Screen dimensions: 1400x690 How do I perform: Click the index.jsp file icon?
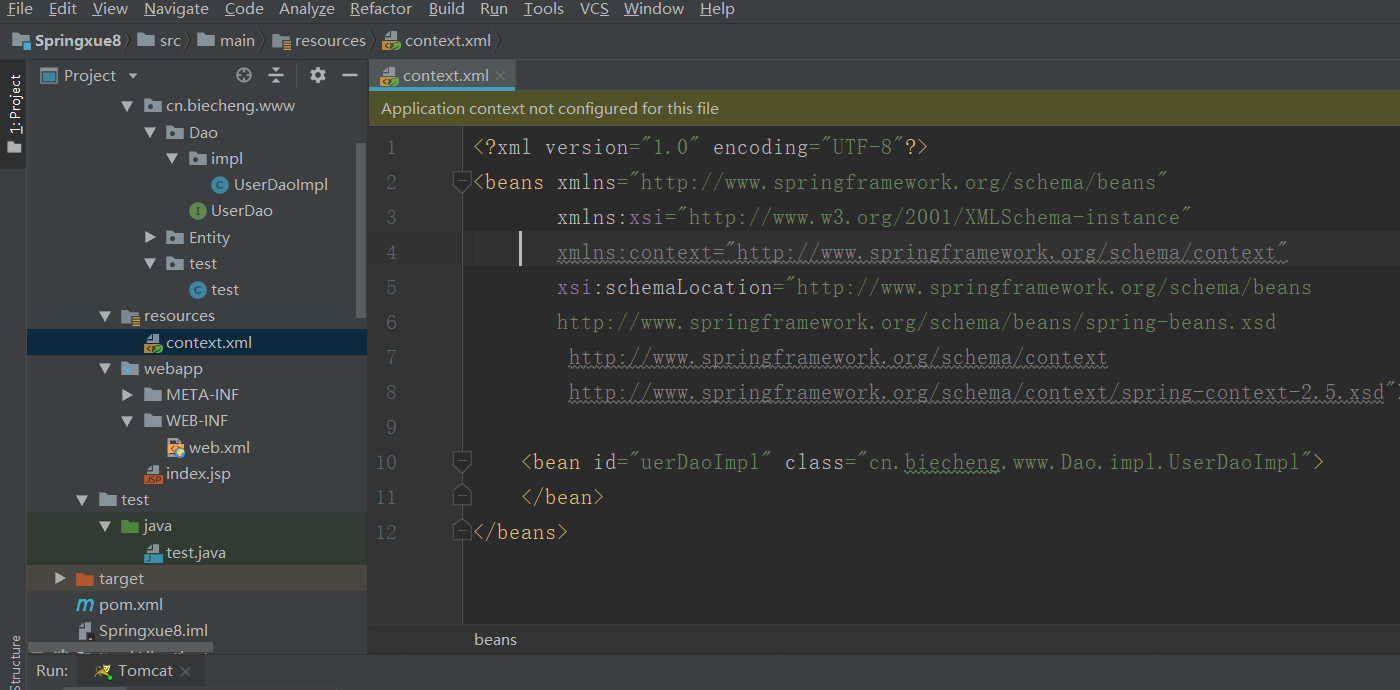[153, 474]
